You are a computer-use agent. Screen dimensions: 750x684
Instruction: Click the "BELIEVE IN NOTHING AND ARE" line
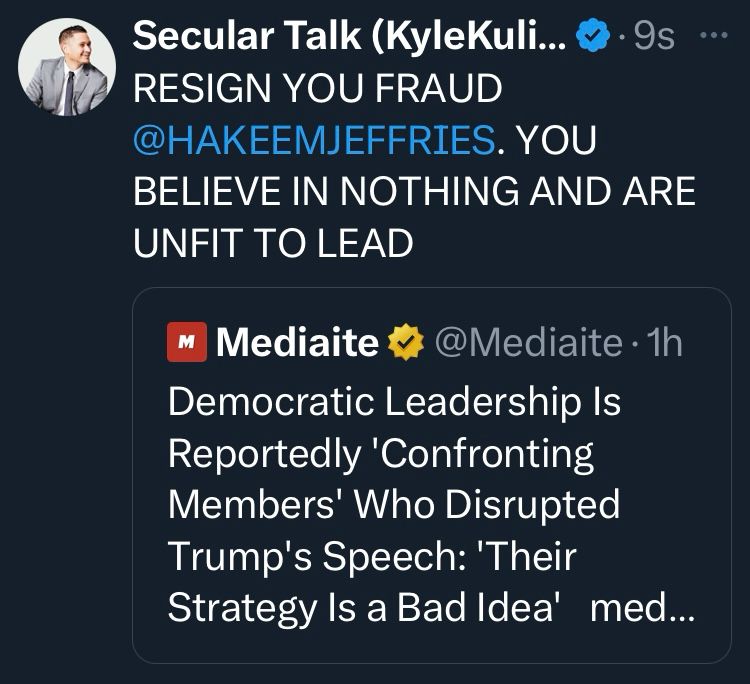(414, 192)
